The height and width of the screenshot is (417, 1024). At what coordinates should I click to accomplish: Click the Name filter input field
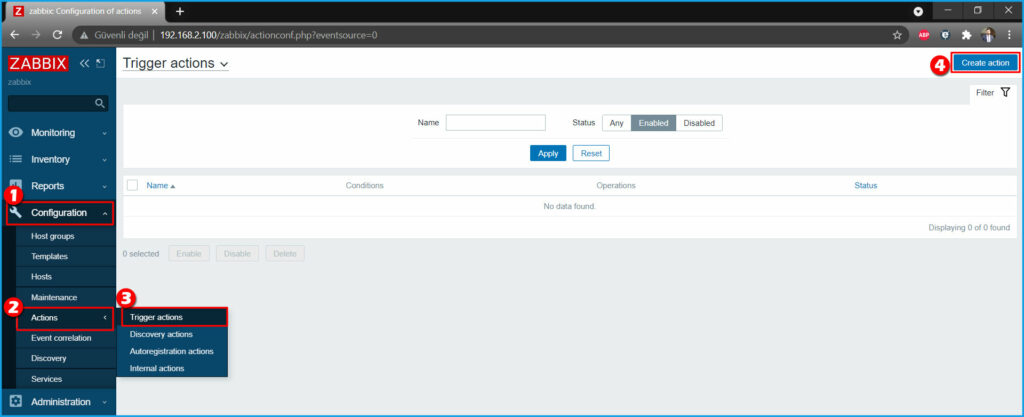click(x=496, y=123)
